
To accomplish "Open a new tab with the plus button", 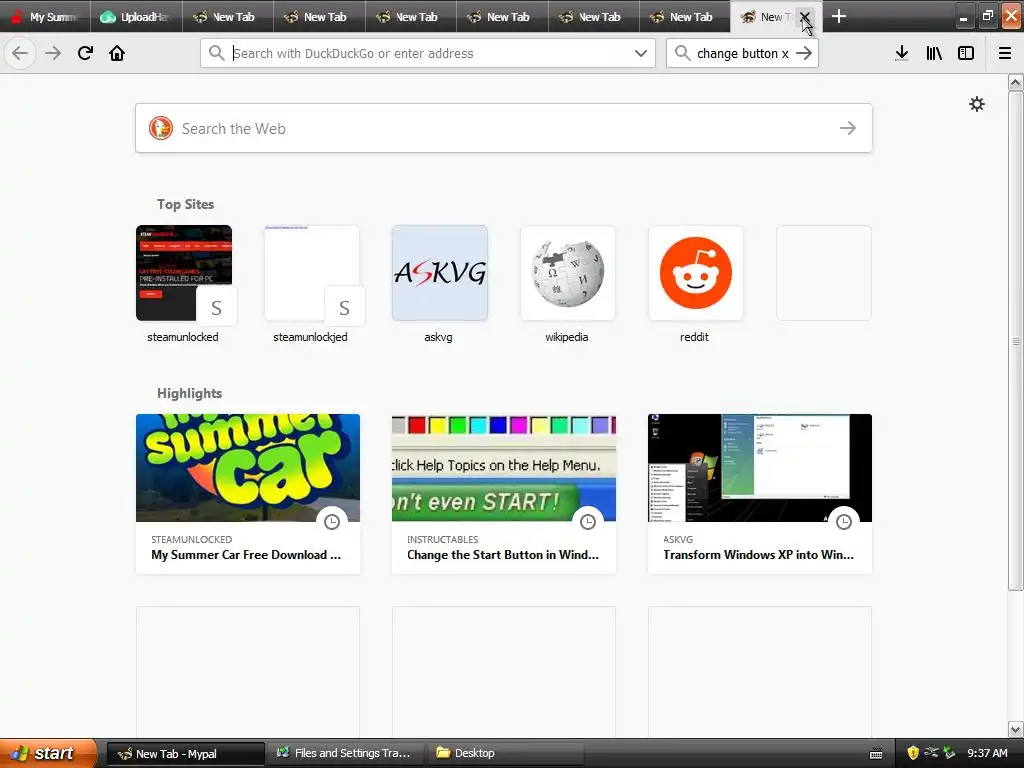I will coord(839,16).
